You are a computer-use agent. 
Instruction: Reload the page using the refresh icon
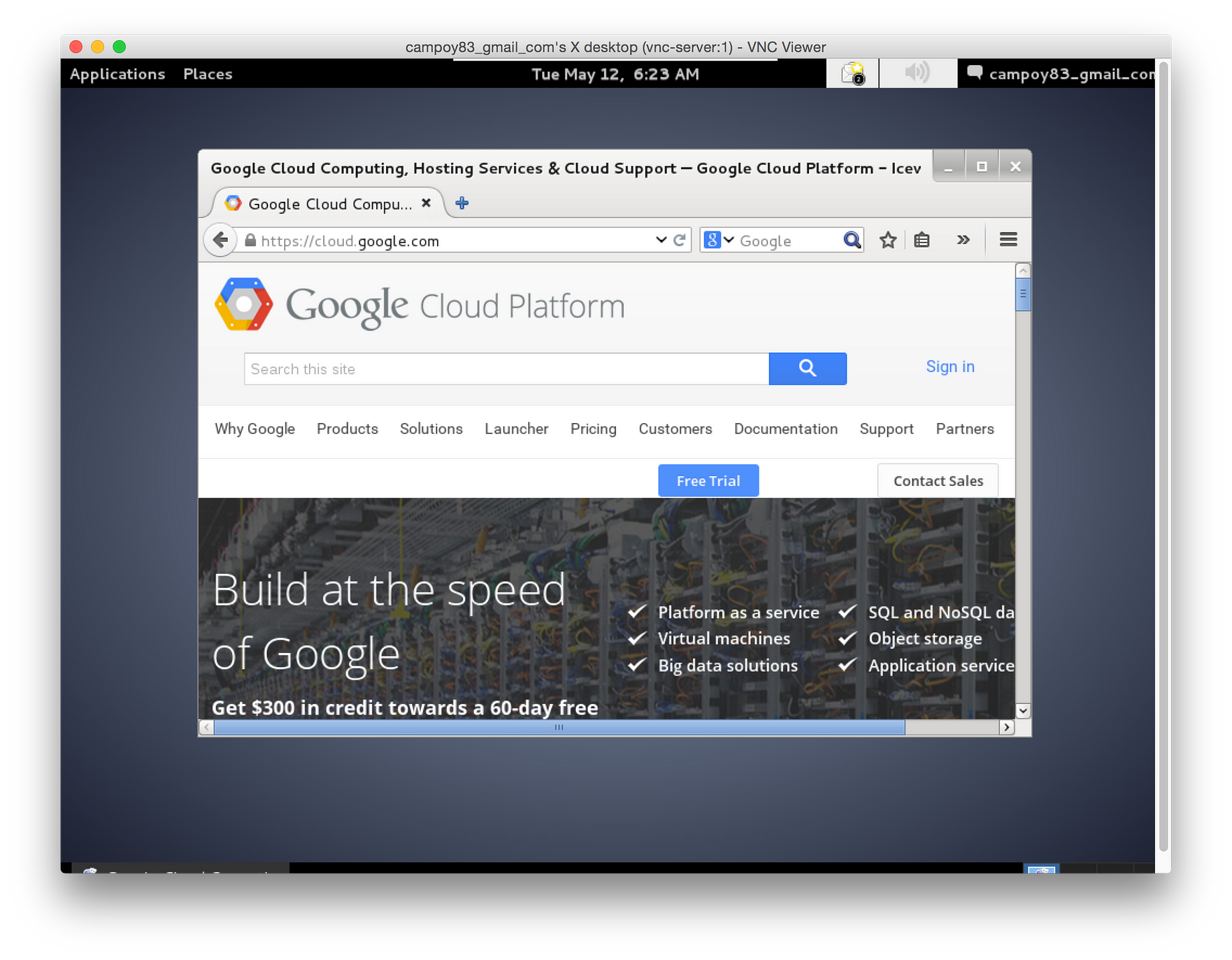coord(679,240)
